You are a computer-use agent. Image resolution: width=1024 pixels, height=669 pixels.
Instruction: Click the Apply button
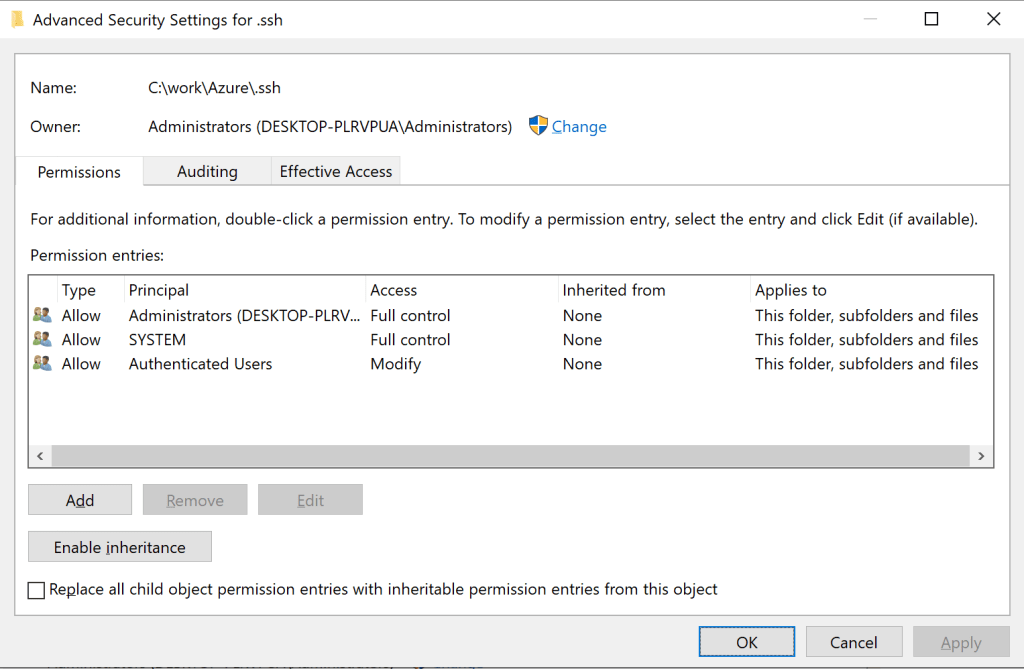[x=960, y=641]
